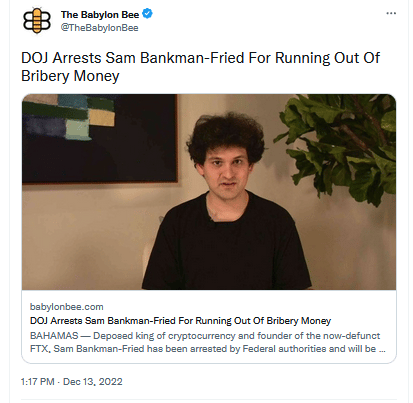
Task: Click the Dec 13, 2022 date
Action: (x=93, y=382)
